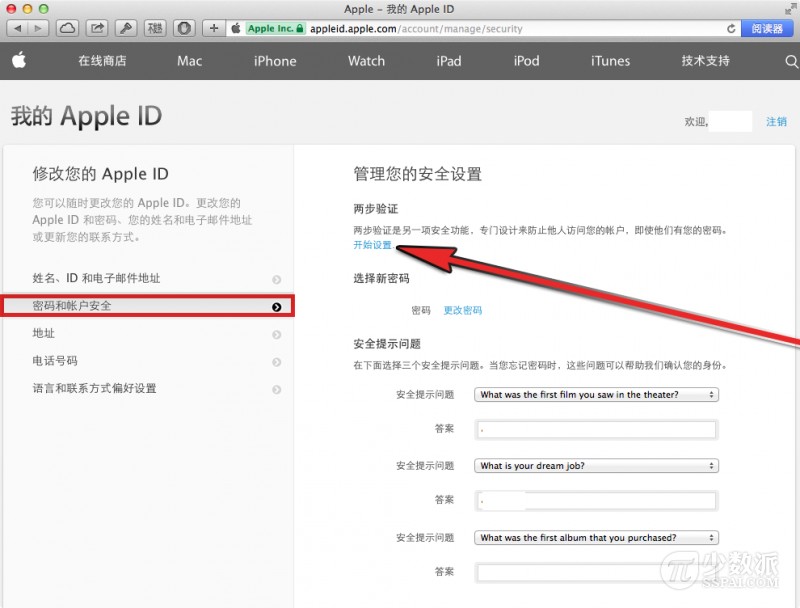Go forward with Safari's forward arrow
Screen dimensions: 800x608
38,29
